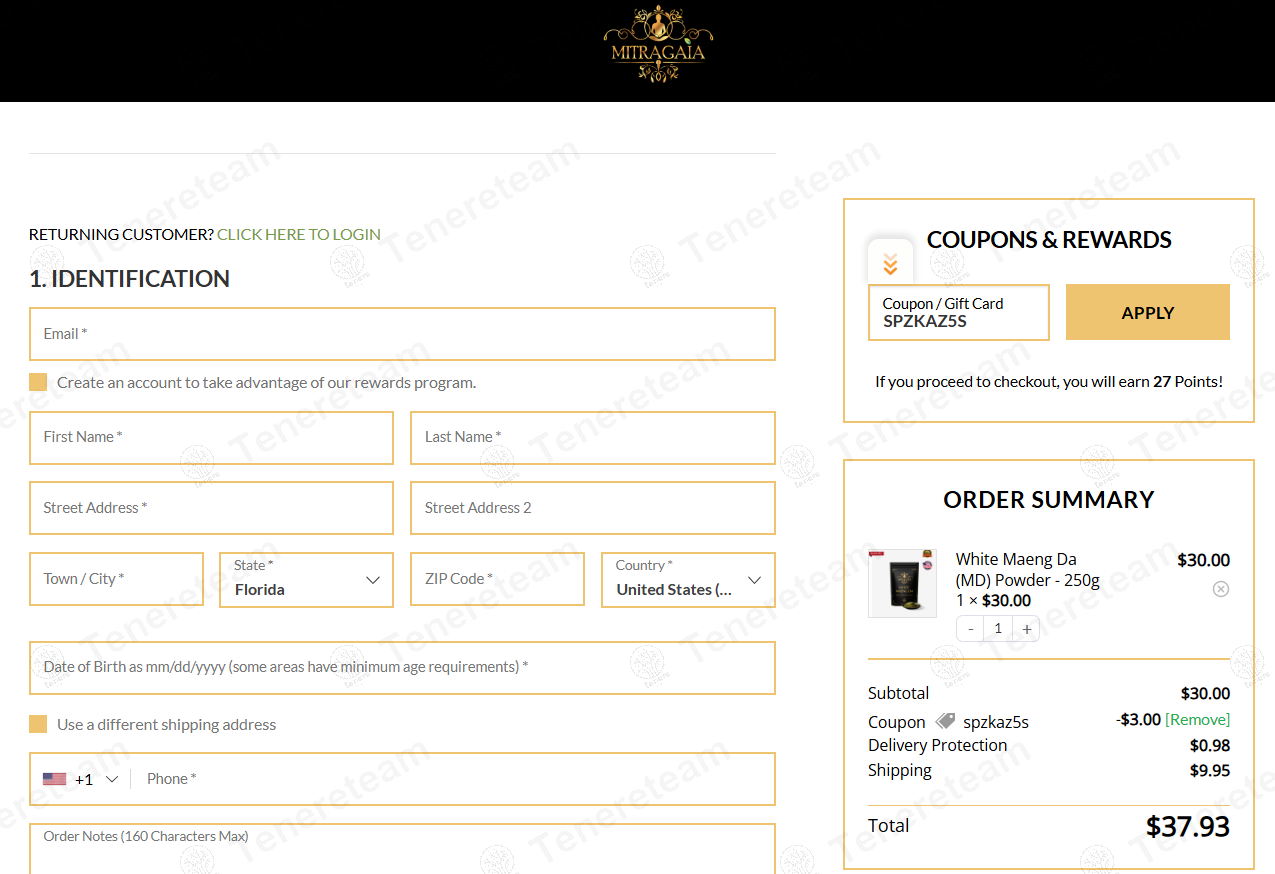Focus the Email input field
1275x874 pixels.
[402, 334]
